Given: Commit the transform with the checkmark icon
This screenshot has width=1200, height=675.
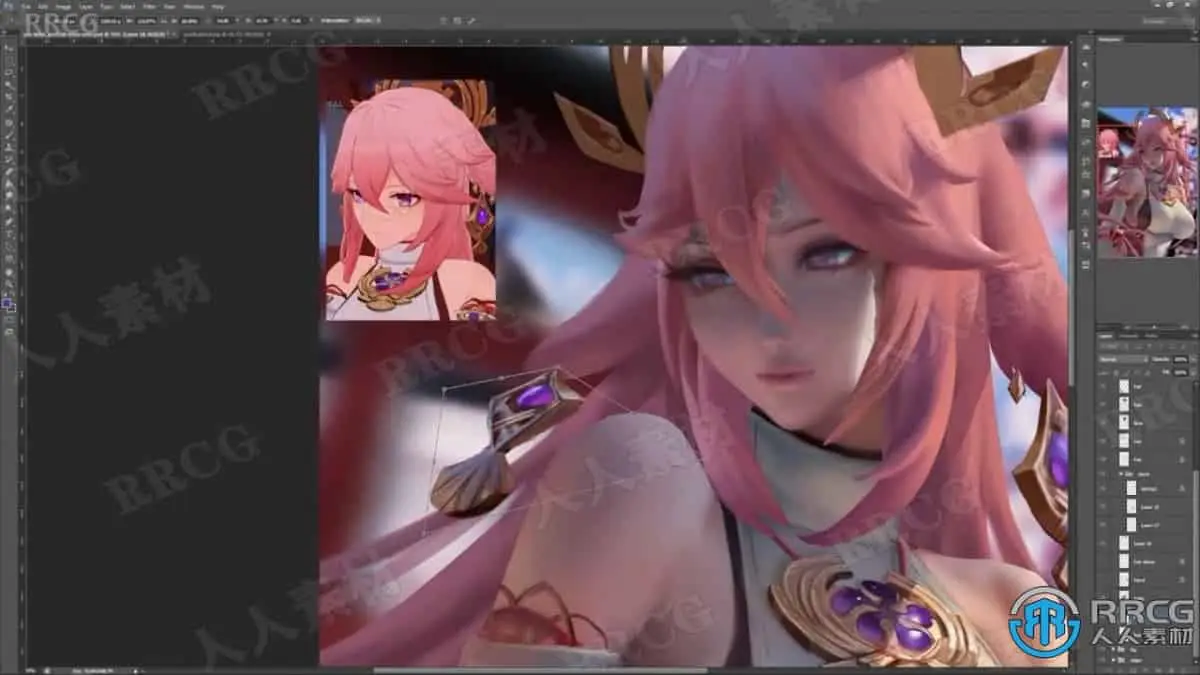Looking at the screenshot, I should [471, 21].
